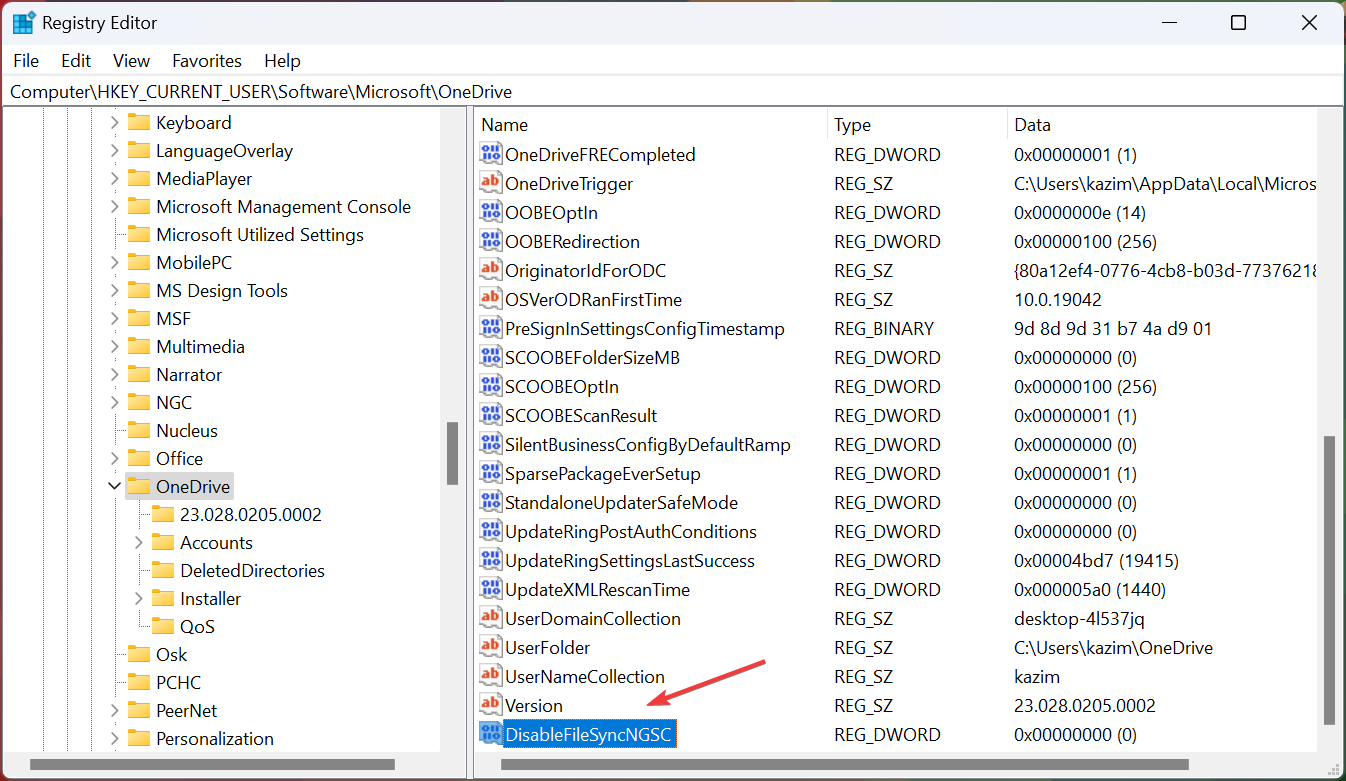The height and width of the screenshot is (781, 1346).
Task: Click the data value "10.0.19042"
Action: 1057,299
